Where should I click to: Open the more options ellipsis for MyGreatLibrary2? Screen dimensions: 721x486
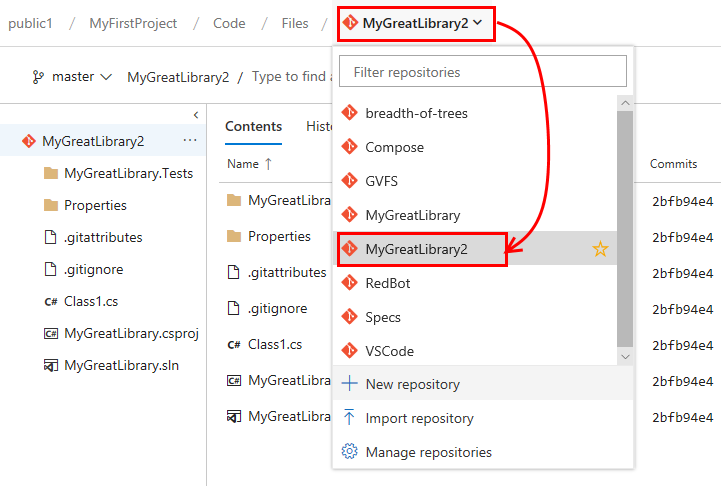(x=190, y=141)
